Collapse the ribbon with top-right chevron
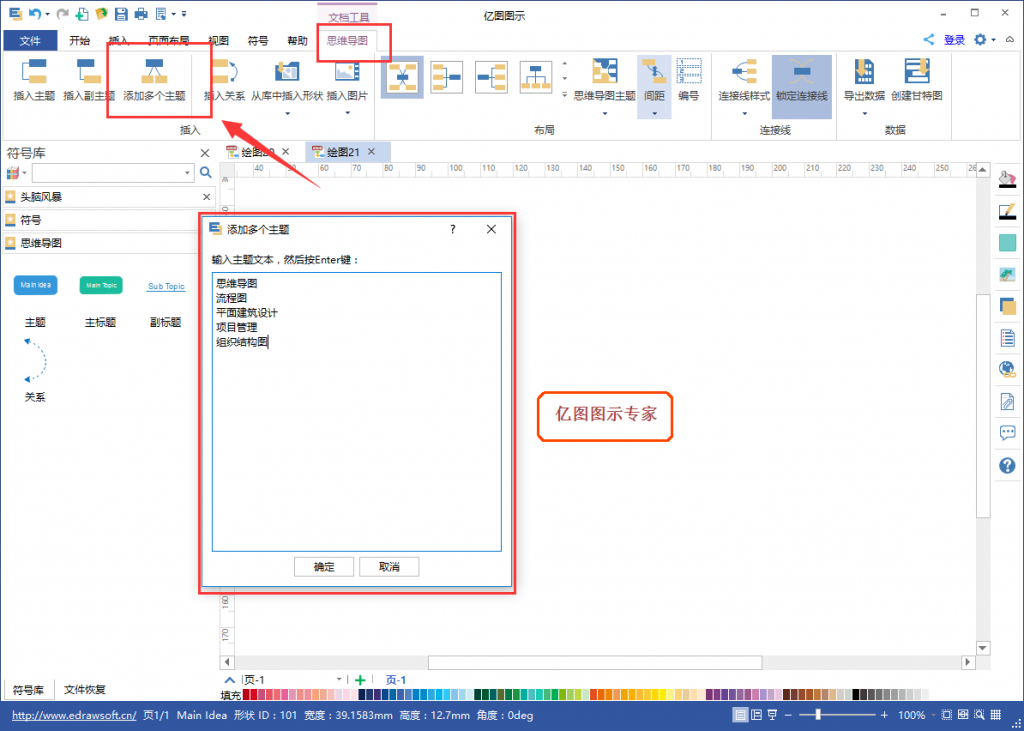 [1010, 40]
